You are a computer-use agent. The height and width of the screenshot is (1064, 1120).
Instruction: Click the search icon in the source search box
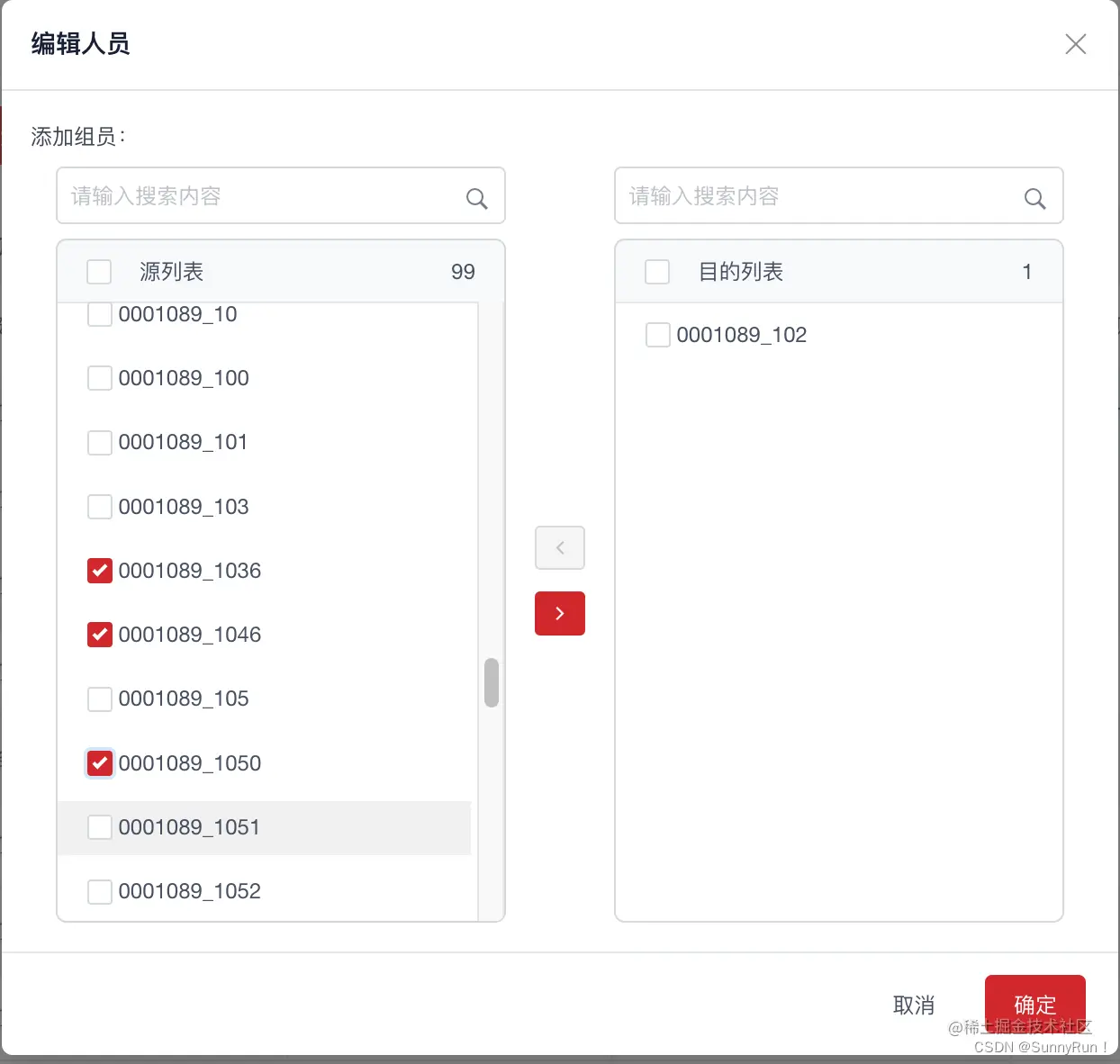pos(477,199)
